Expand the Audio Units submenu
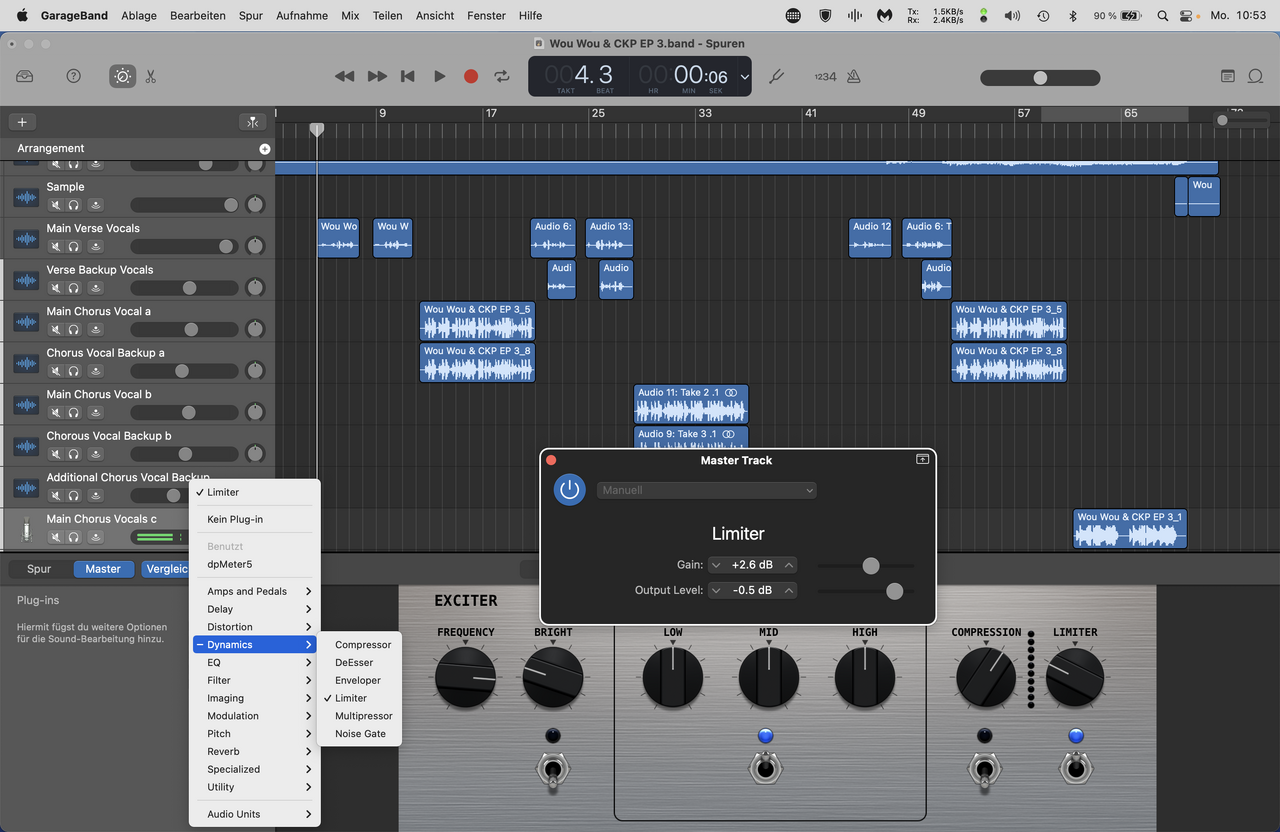The width and height of the screenshot is (1280, 832). 255,814
